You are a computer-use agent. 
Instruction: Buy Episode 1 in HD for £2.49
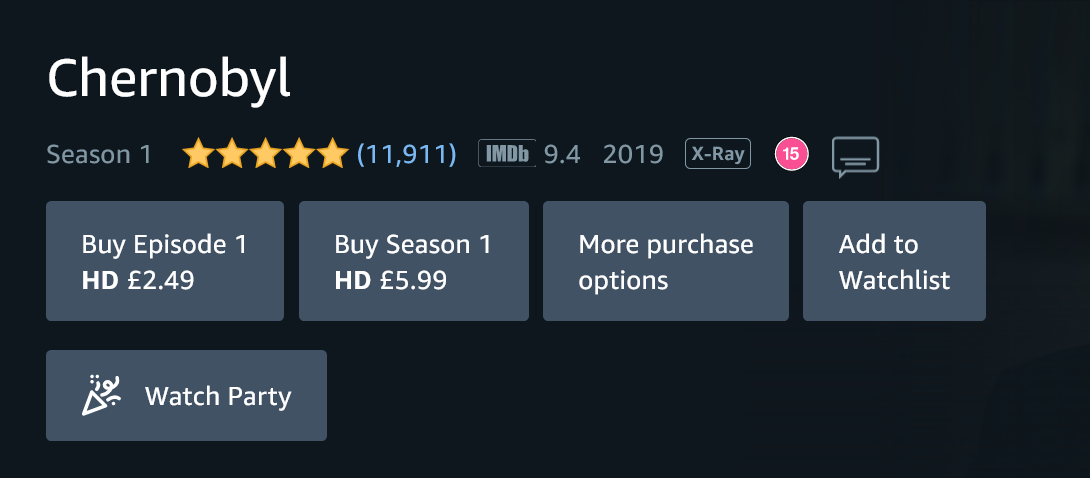pos(165,261)
